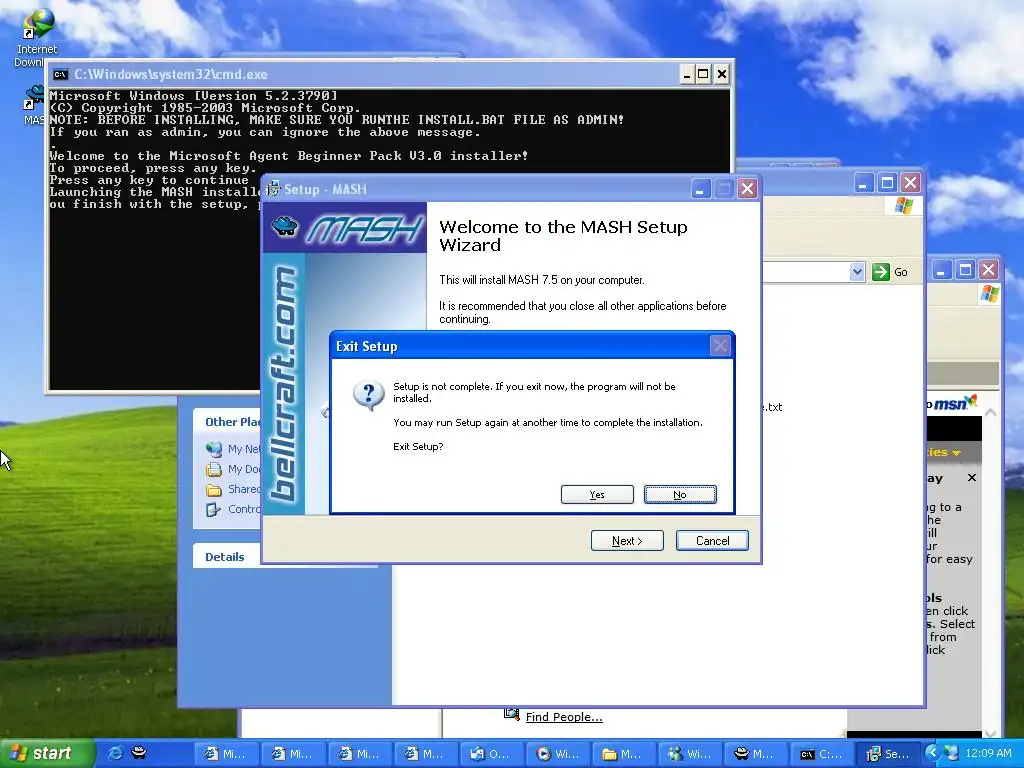The height and width of the screenshot is (768, 1024).
Task: Switch to Windows Media Player taskbar button
Action: pos(557,754)
